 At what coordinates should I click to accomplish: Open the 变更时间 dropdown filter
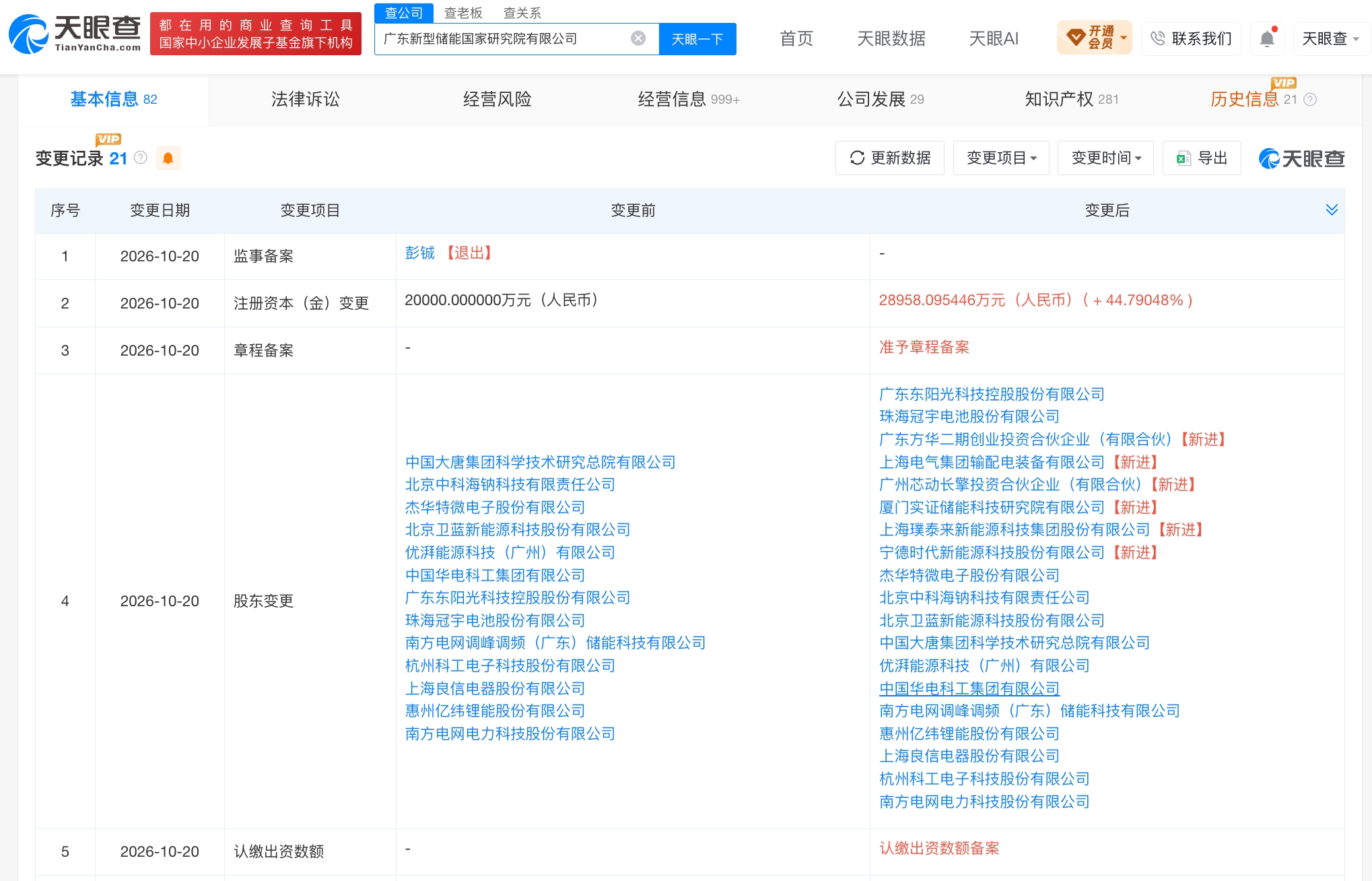(x=1105, y=158)
